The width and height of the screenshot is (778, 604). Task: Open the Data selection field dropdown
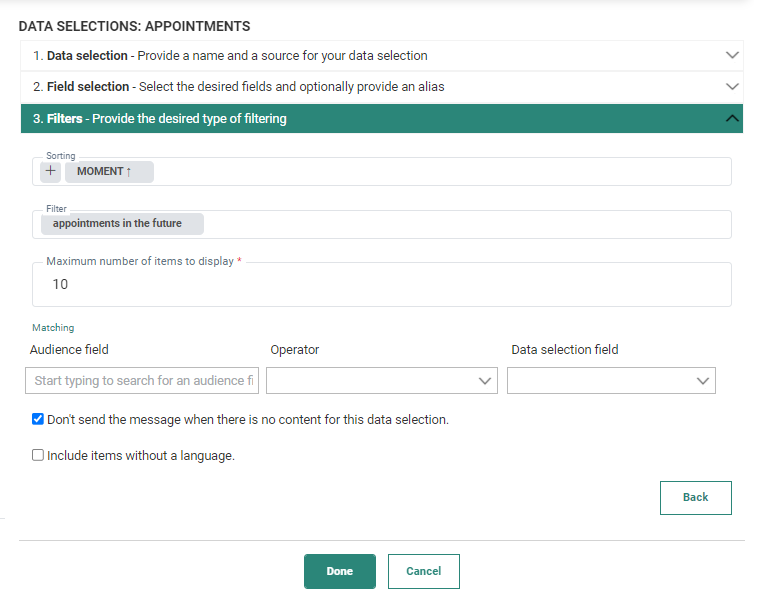click(x=610, y=381)
